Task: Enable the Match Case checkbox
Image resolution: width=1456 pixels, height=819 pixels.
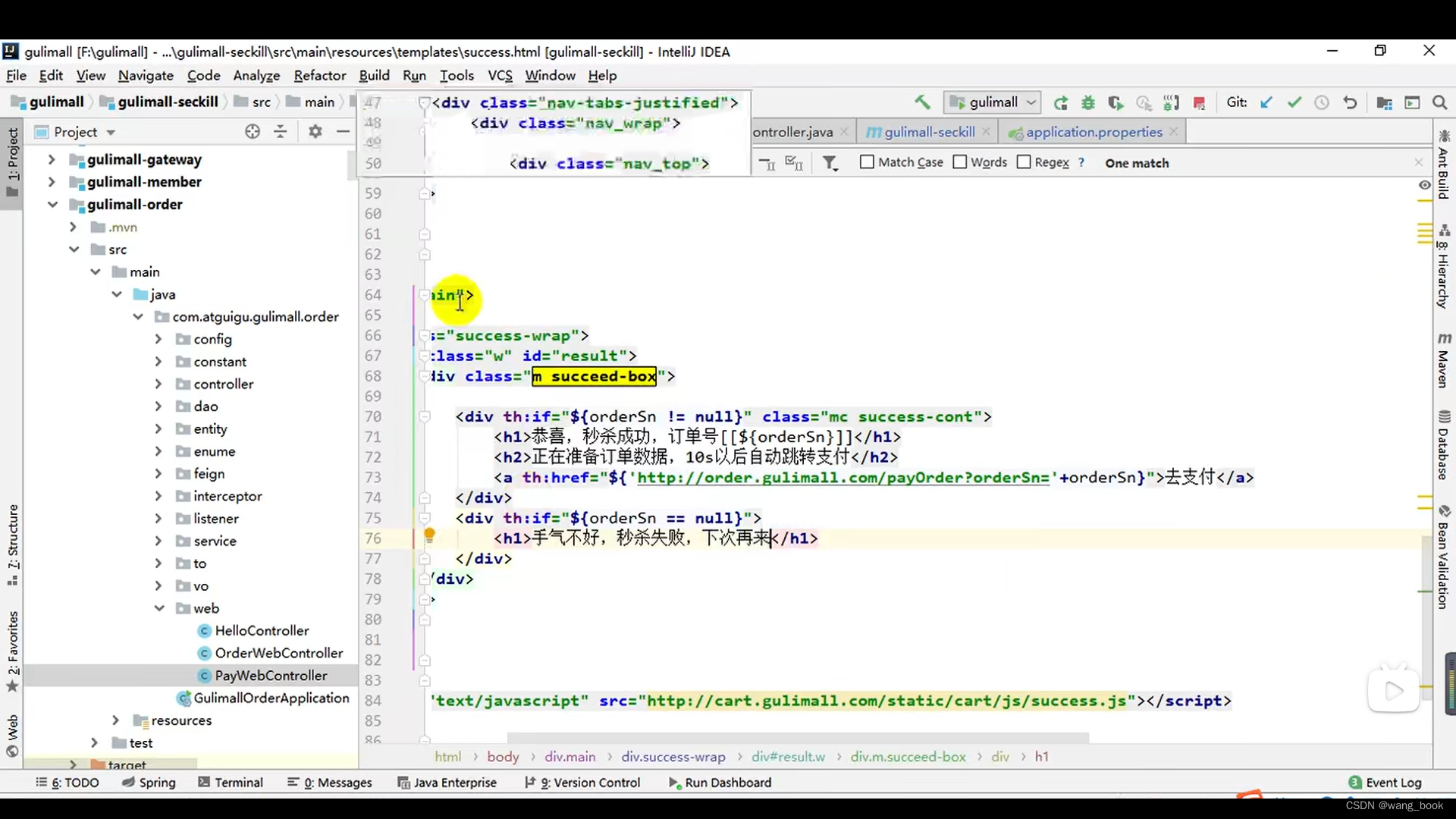Action: pyautogui.click(x=867, y=162)
